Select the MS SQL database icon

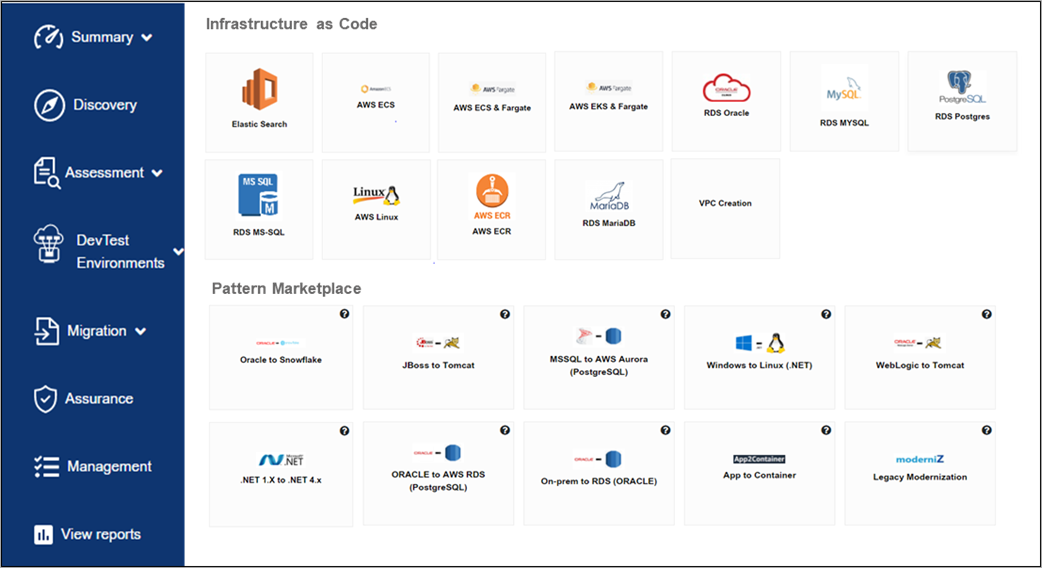coord(259,195)
